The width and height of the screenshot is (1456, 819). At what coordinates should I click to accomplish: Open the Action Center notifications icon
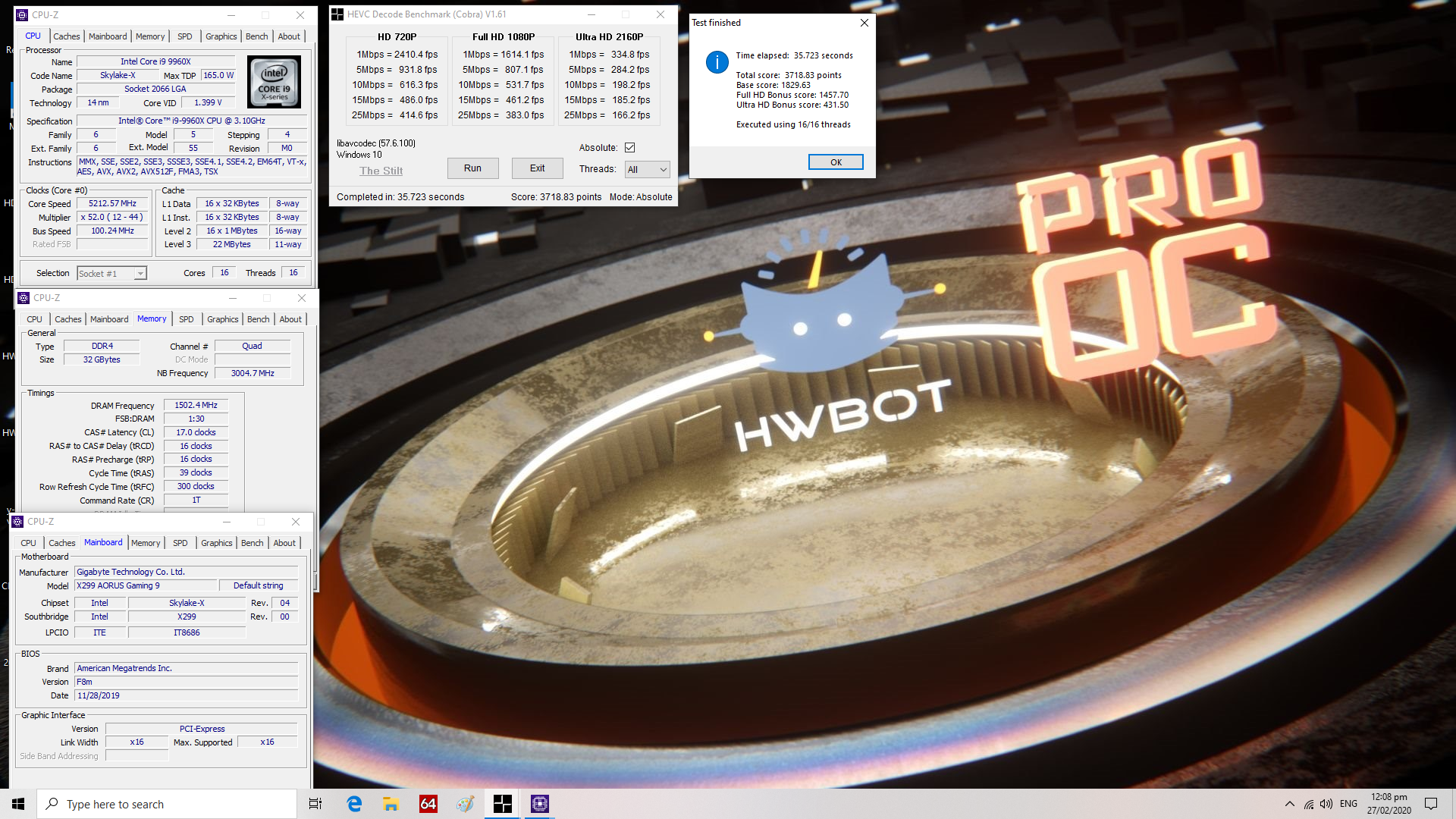1431,804
